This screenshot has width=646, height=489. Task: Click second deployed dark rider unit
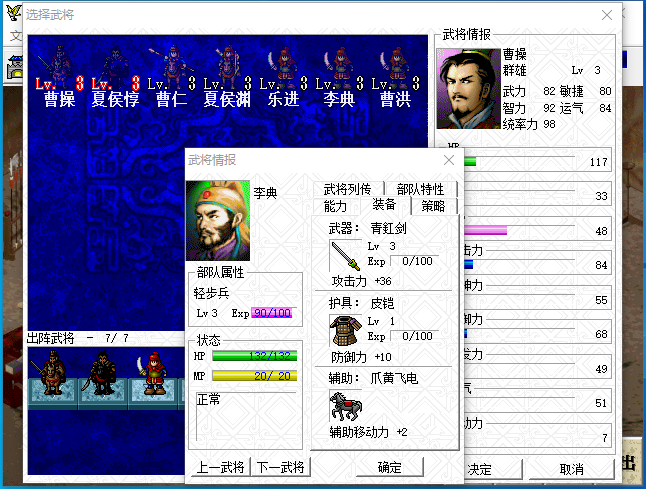102,373
